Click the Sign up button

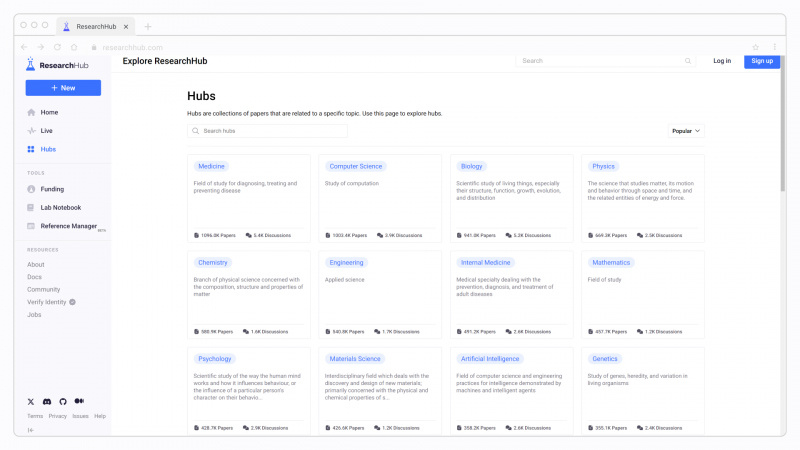pyautogui.click(x=762, y=61)
